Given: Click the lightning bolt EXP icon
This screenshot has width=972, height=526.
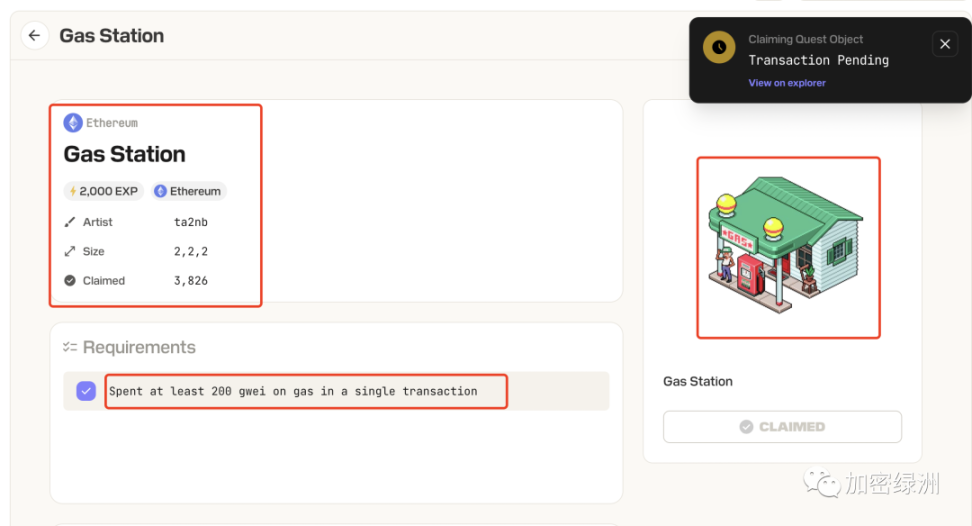Looking at the screenshot, I should 73,191.
